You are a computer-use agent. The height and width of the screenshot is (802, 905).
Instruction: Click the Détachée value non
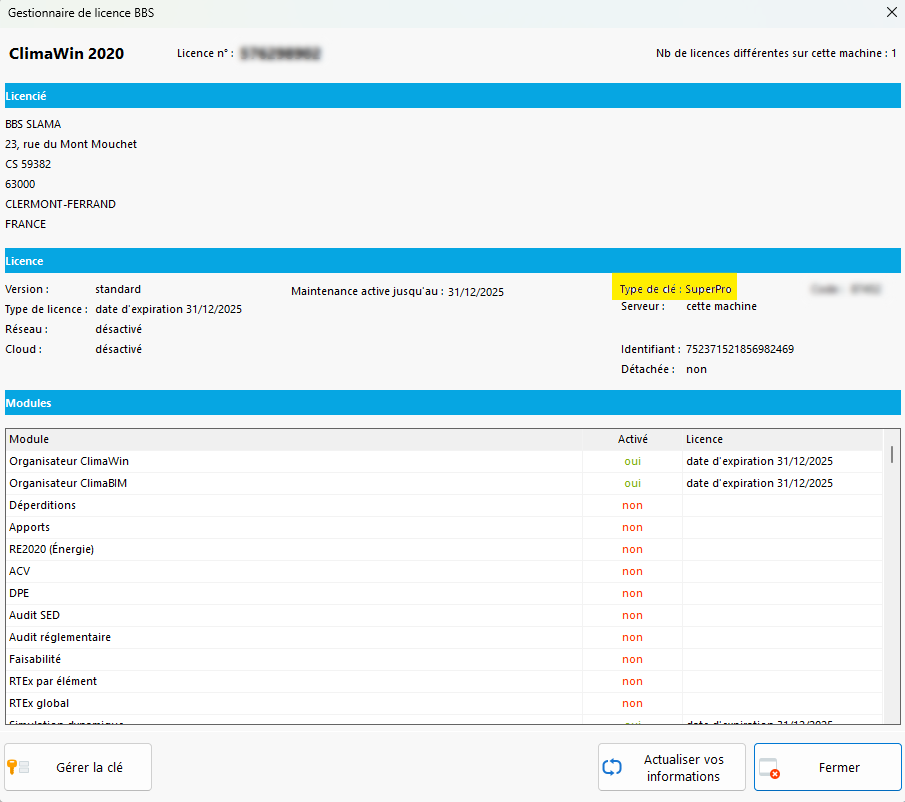697,369
